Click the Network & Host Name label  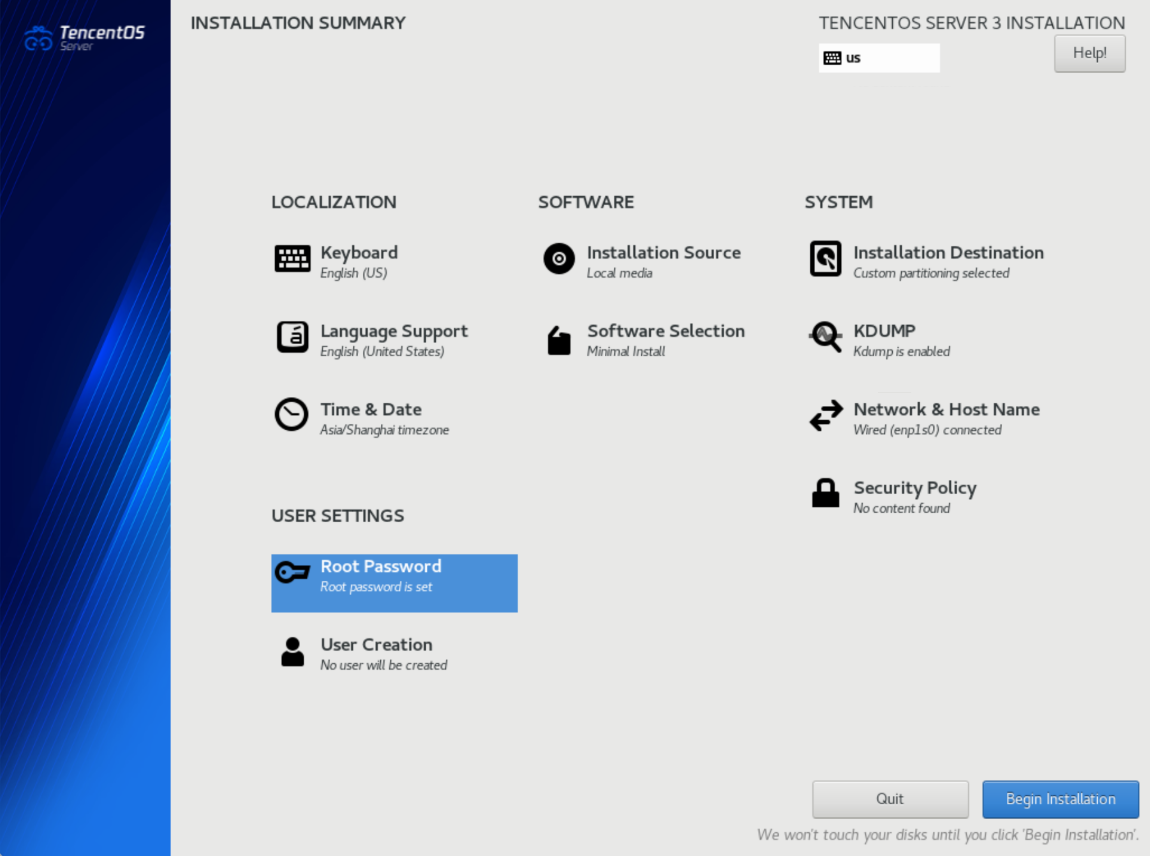click(x=947, y=409)
